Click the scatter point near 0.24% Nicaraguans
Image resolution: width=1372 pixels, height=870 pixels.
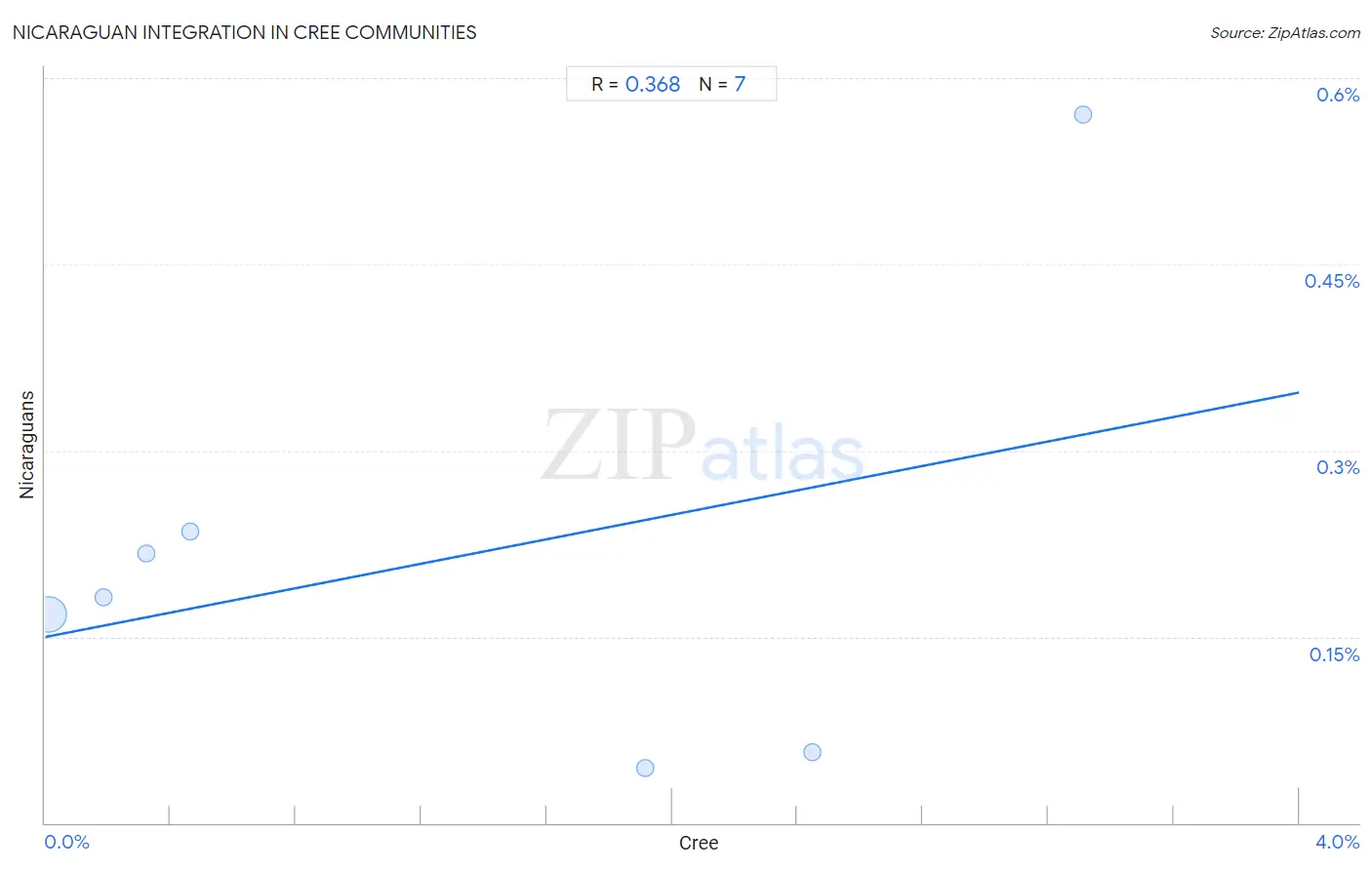click(190, 532)
